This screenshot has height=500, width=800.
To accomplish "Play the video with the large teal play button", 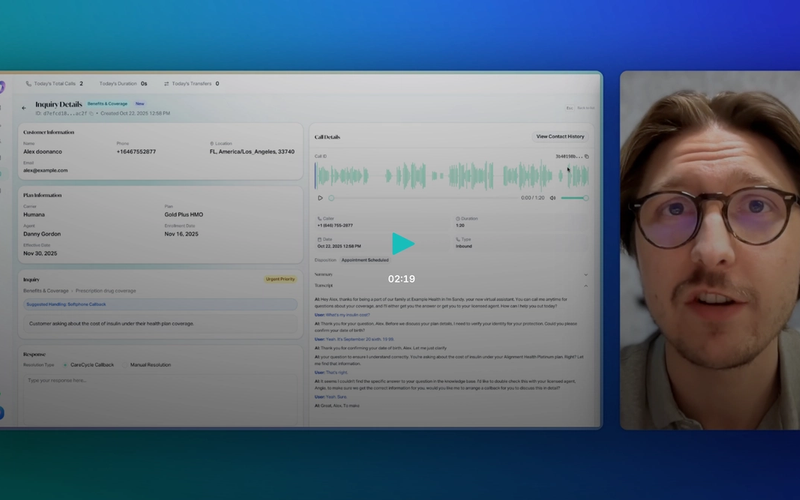I will tap(403, 244).
